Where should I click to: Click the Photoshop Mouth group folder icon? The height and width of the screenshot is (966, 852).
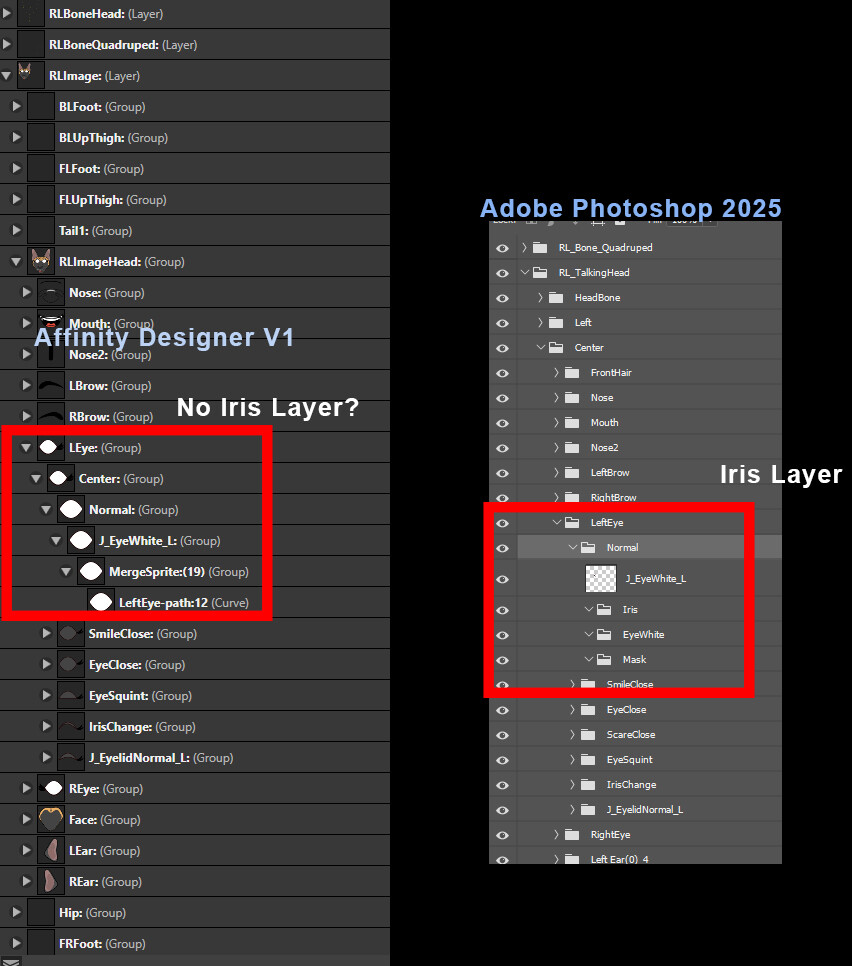pyautogui.click(x=572, y=423)
